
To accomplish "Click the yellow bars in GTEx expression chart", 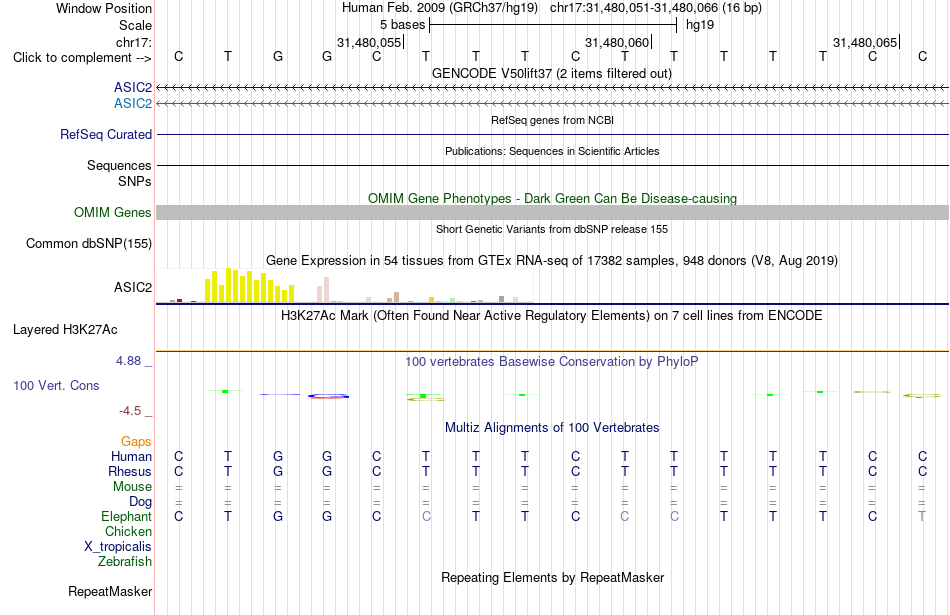I will coord(250,285).
